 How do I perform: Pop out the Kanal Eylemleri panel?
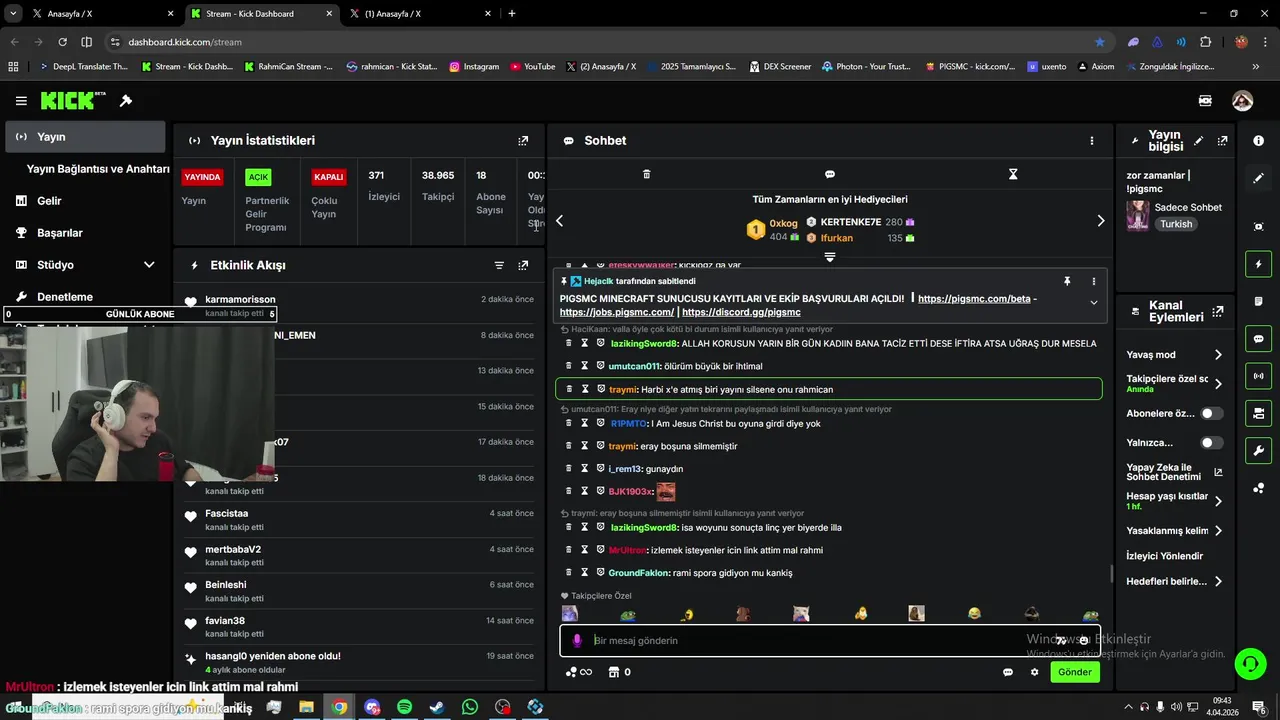(x=1218, y=311)
